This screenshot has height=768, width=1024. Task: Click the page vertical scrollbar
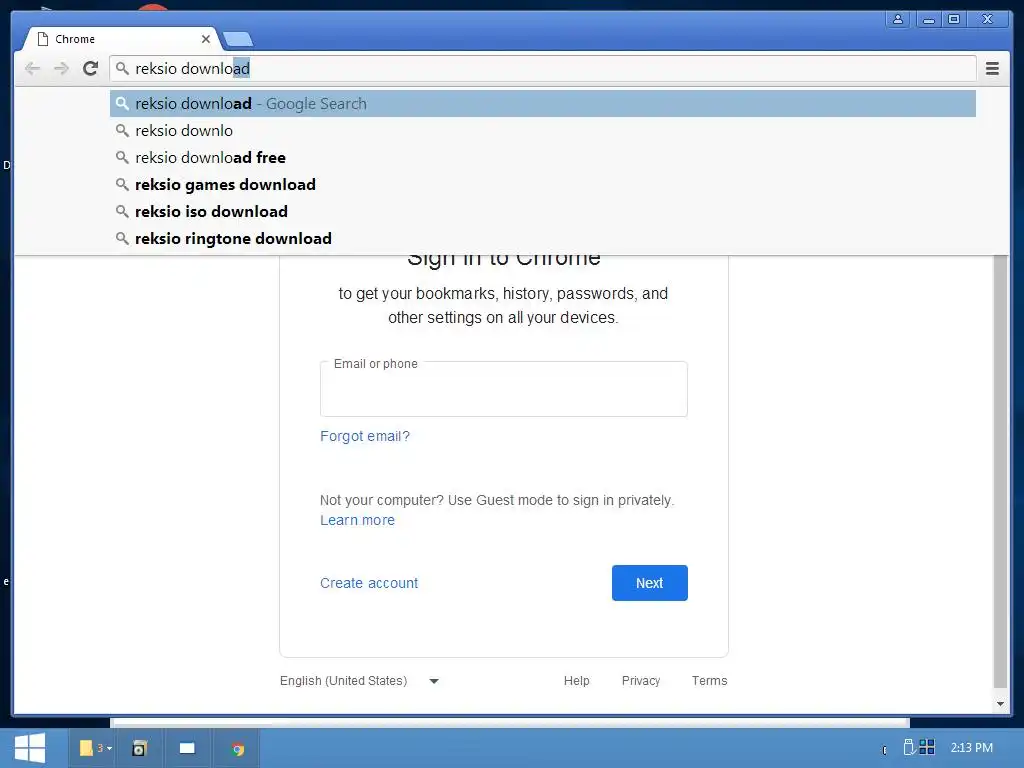(1000, 470)
